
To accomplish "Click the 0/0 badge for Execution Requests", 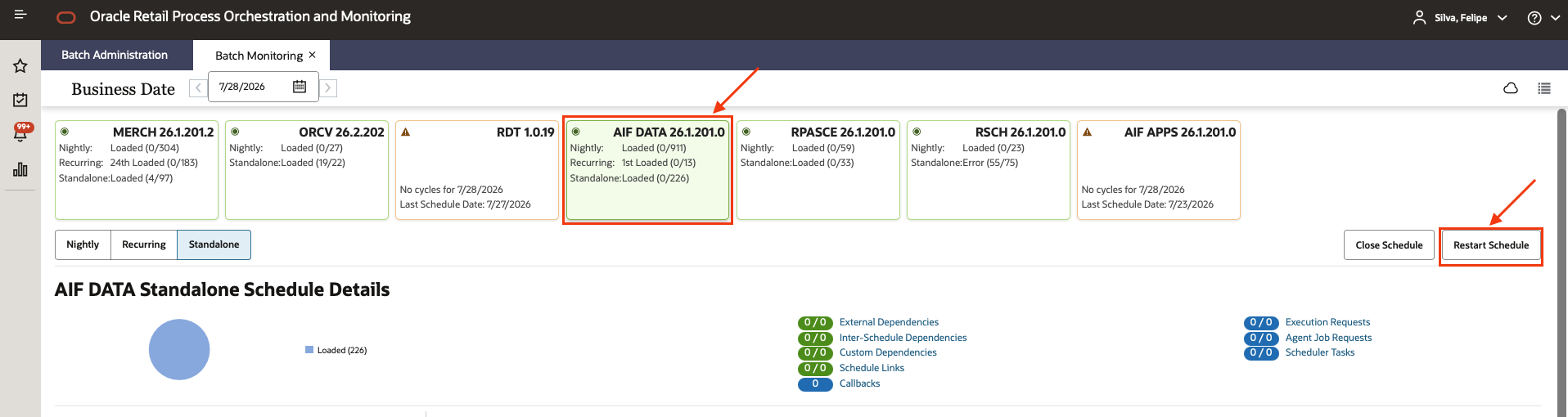I will tap(1261, 322).
